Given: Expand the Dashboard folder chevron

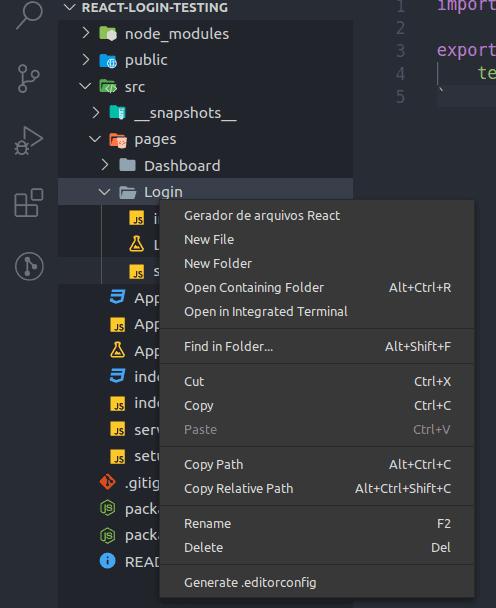Looking at the screenshot, I should click(105, 165).
